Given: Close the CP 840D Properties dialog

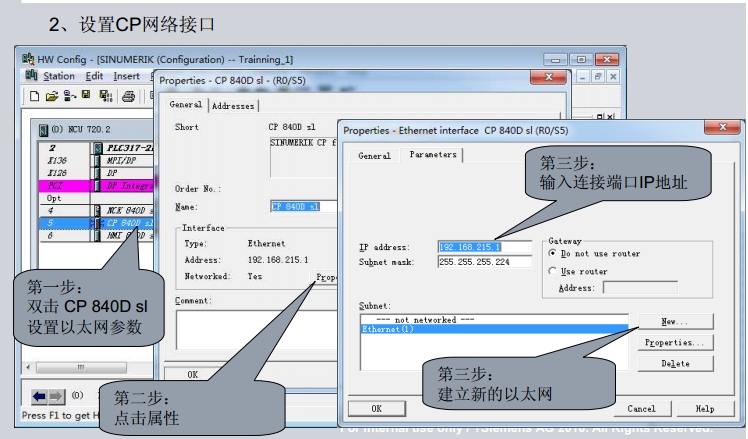Looking at the screenshot, I should point(549,77).
